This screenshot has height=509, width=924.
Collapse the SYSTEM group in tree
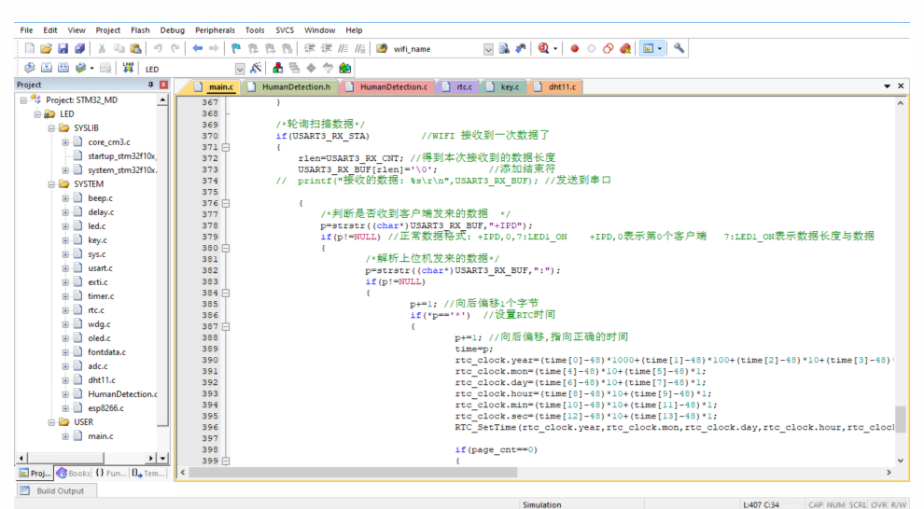coord(51,184)
